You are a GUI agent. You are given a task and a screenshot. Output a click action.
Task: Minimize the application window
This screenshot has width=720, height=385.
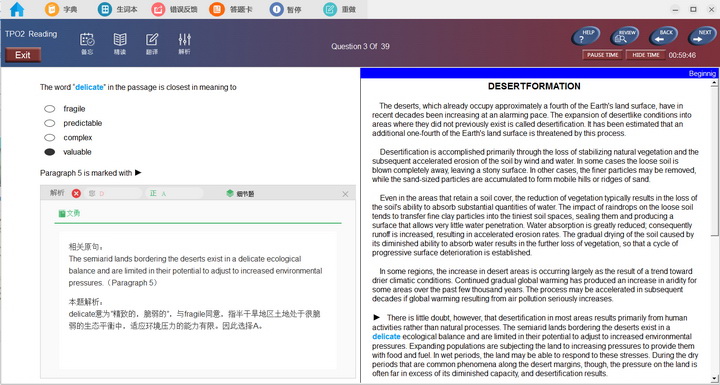coord(675,9)
